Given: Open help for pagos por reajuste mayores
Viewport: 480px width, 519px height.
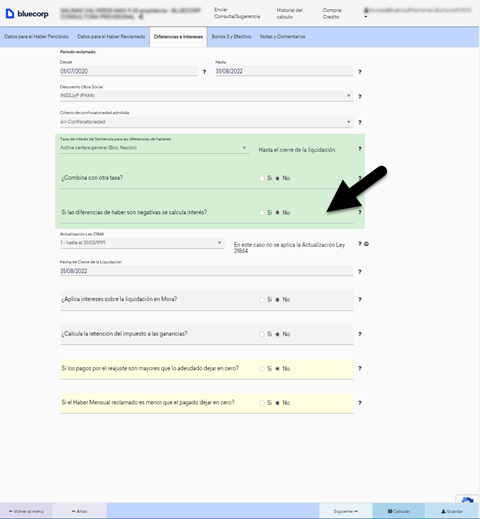Looking at the screenshot, I should [360, 368].
